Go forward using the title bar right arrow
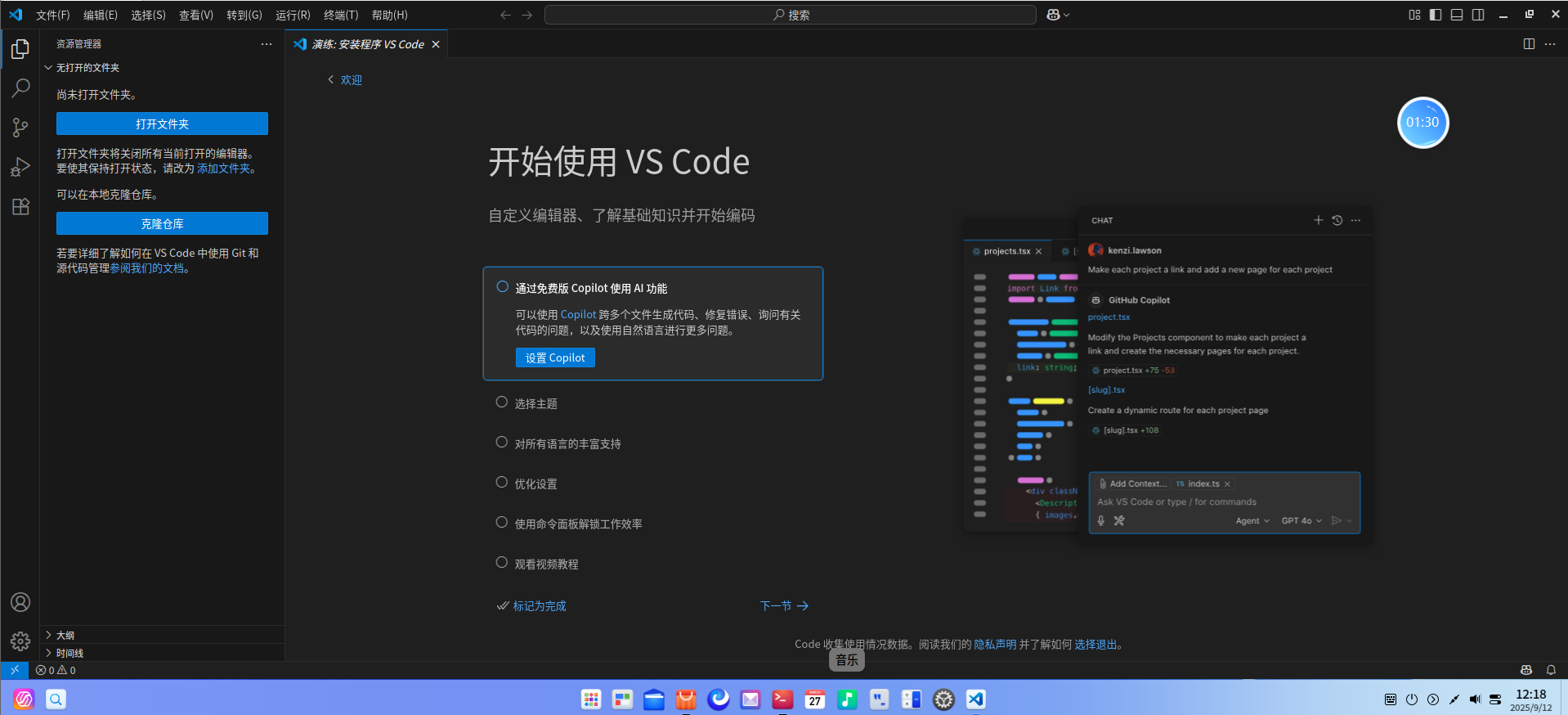 (x=526, y=15)
